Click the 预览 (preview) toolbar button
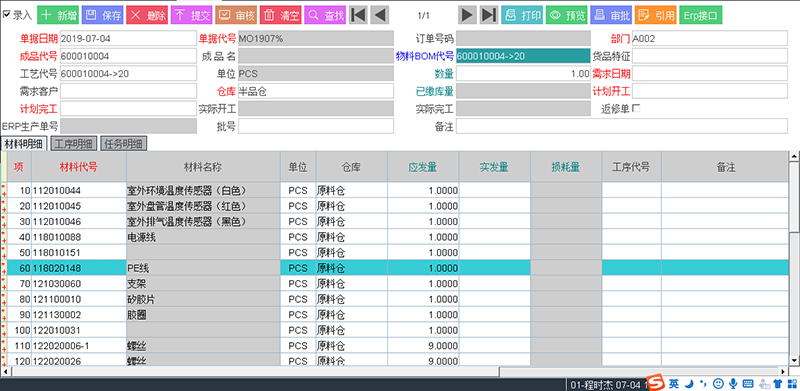The image size is (800, 391). [x=566, y=15]
